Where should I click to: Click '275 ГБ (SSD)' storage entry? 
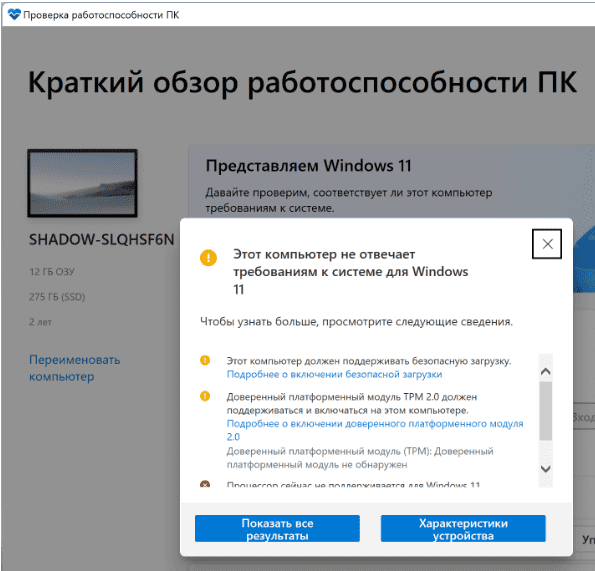pos(57,297)
